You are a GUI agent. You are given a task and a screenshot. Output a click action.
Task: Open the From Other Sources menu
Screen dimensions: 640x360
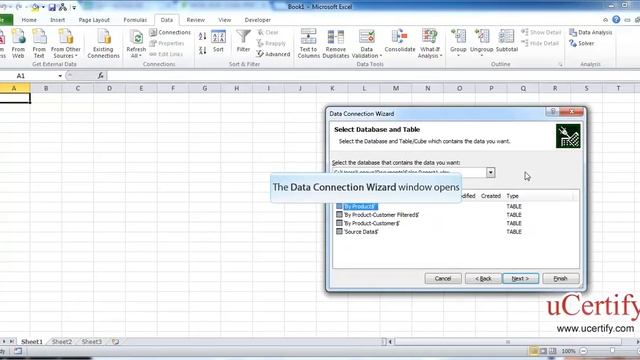tap(66, 43)
